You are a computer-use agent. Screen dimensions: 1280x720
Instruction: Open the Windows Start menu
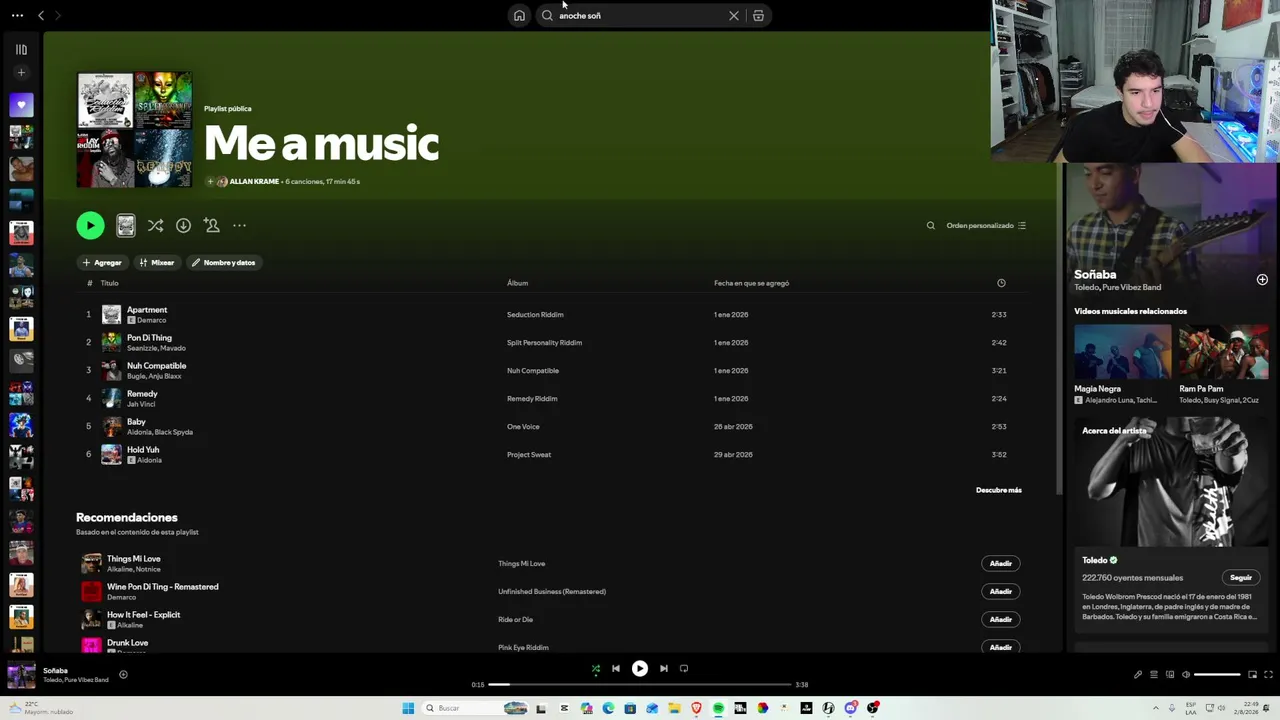408,708
